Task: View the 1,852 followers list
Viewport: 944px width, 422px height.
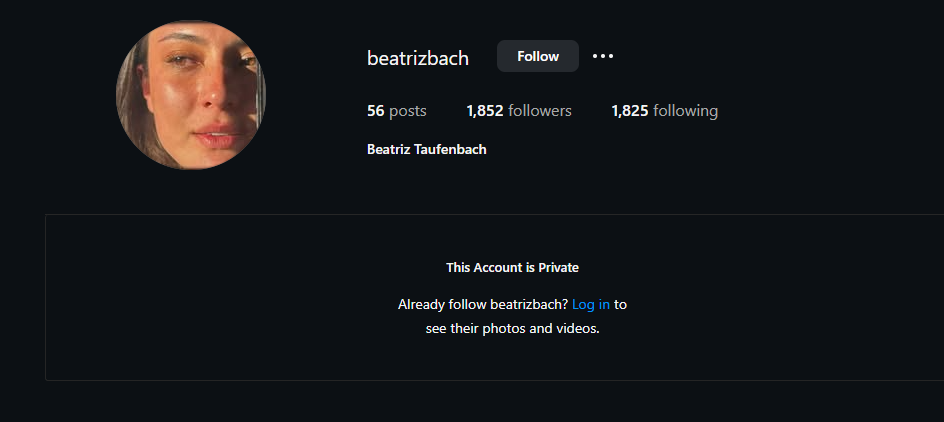Action: click(x=519, y=111)
